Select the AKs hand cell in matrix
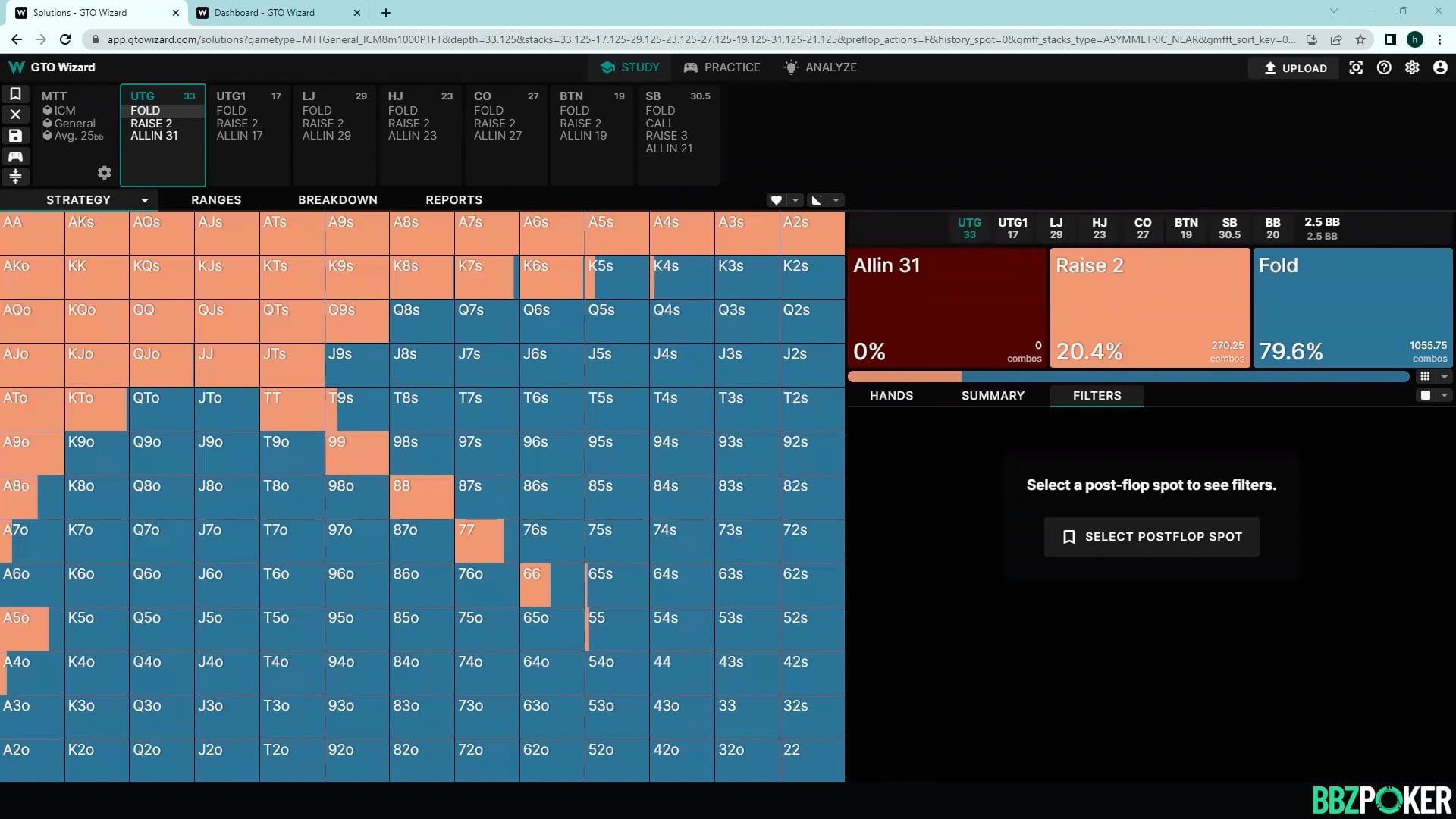 (97, 233)
